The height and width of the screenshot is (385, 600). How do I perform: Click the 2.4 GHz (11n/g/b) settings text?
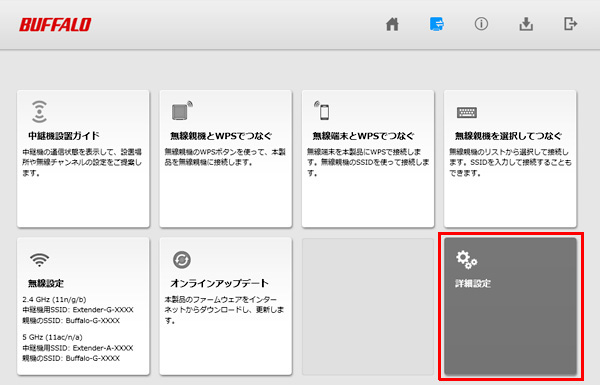point(54,299)
